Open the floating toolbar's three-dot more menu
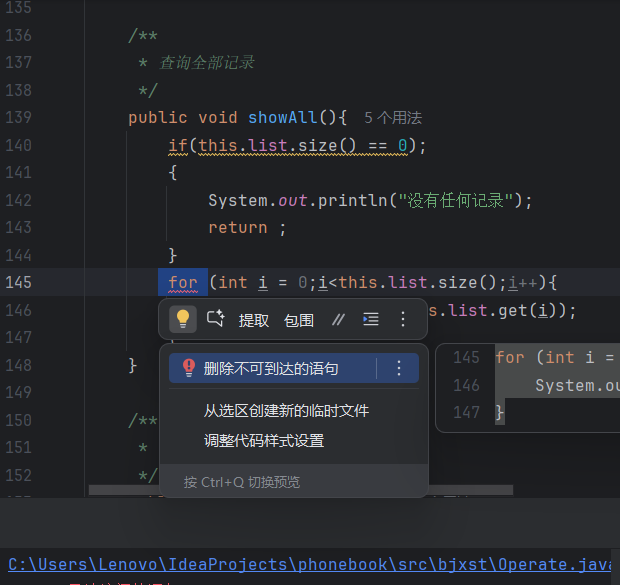The width and height of the screenshot is (620, 585). [403, 319]
